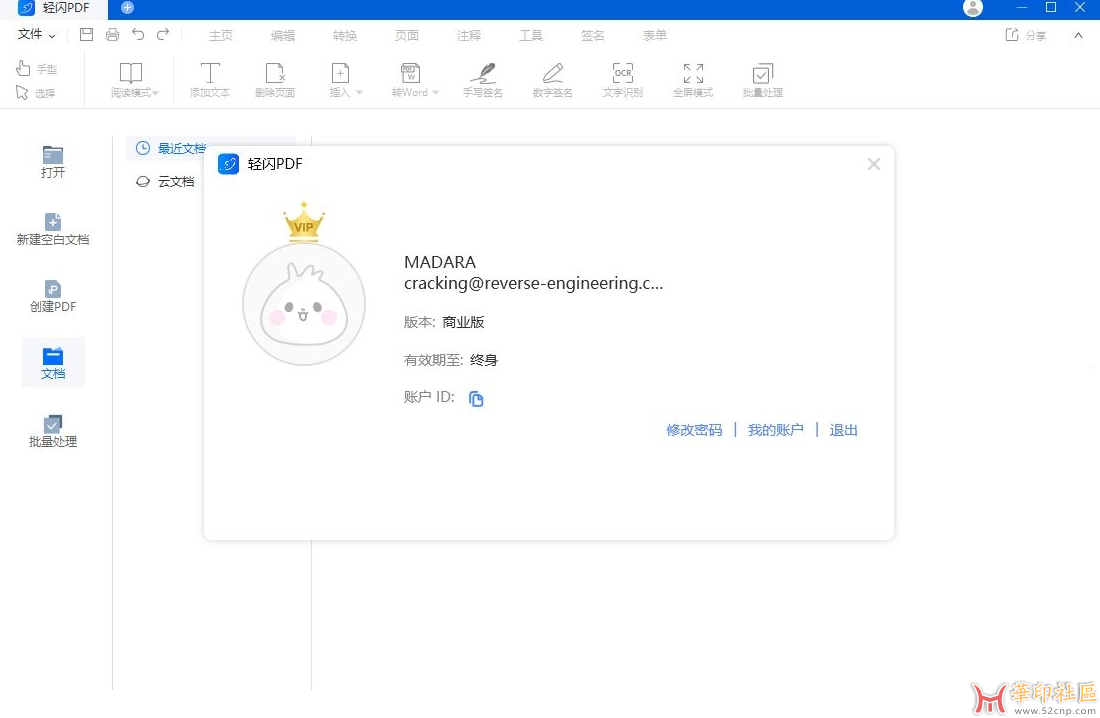
Task: Switch to the Edit (编辑) tab
Action: point(283,35)
